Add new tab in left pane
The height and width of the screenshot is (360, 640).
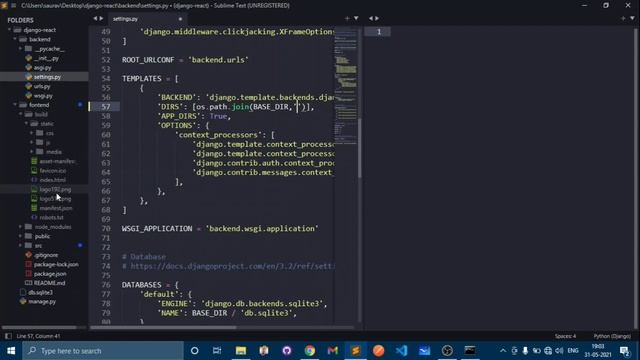pos(347,18)
